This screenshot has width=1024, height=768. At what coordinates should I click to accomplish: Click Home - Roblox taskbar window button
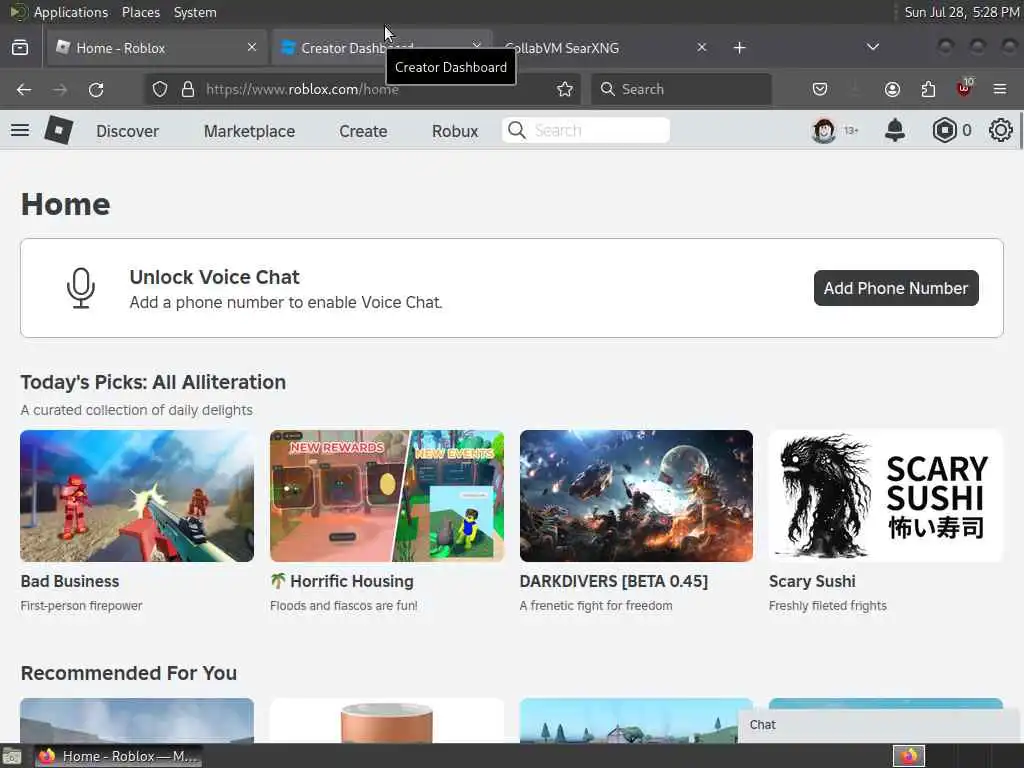(x=119, y=756)
